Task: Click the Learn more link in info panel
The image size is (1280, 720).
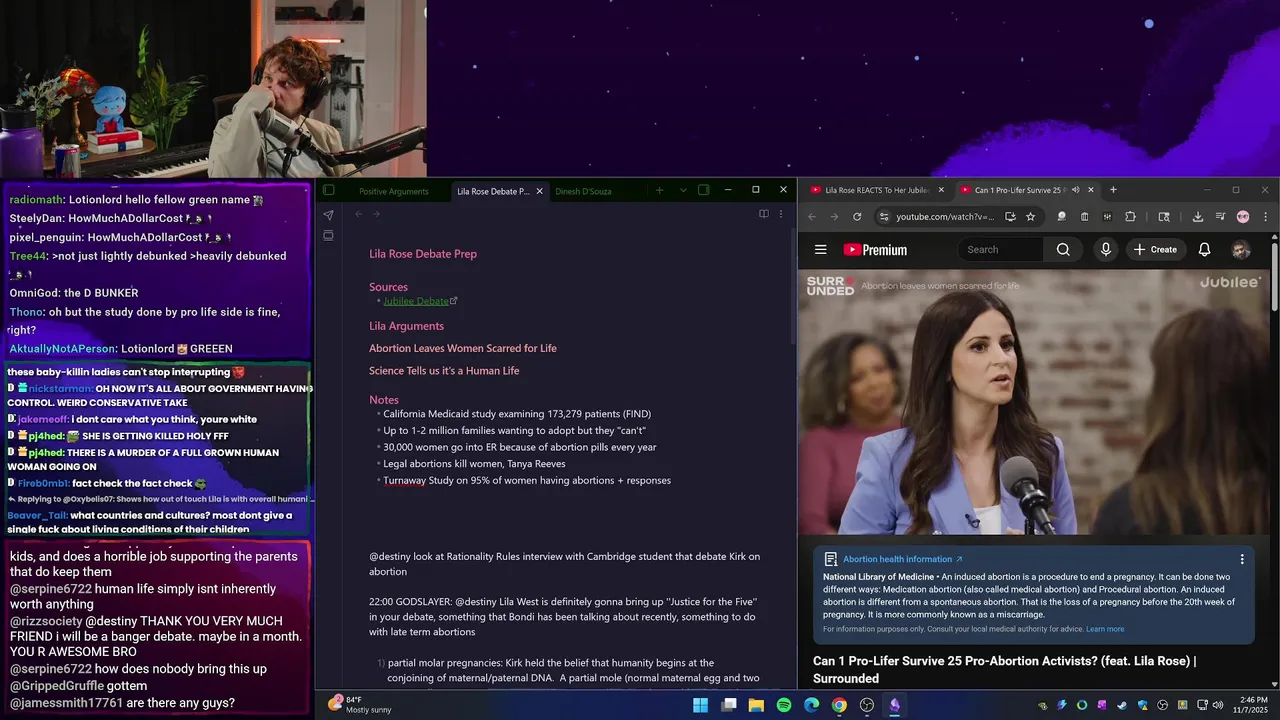Action: tap(1105, 629)
